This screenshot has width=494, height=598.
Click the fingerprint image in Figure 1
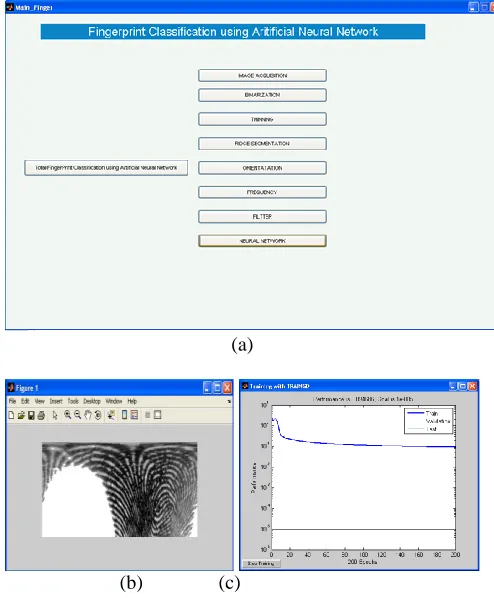(x=119, y=489)
